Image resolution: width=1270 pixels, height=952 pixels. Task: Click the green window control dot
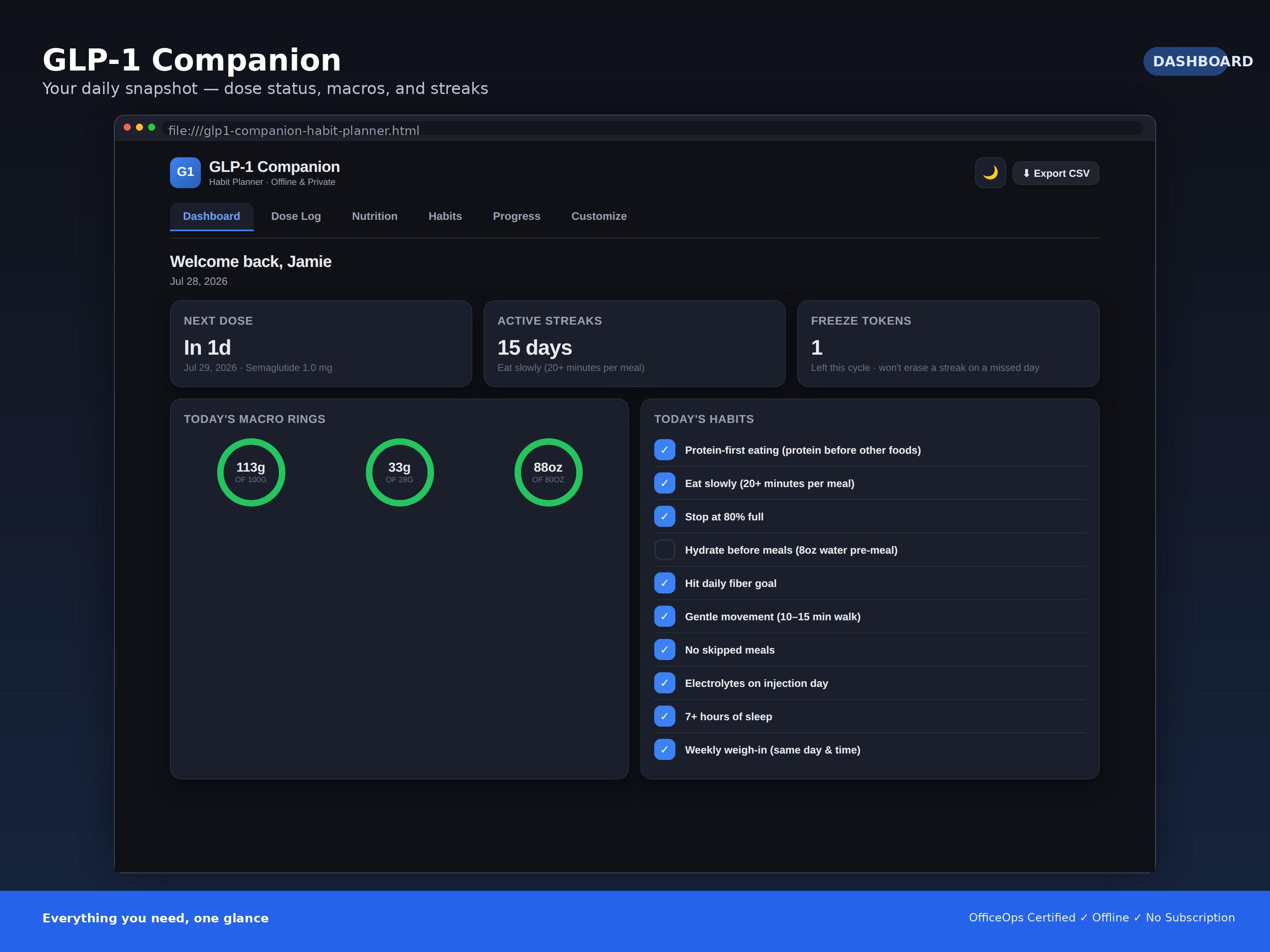point(151,127)
